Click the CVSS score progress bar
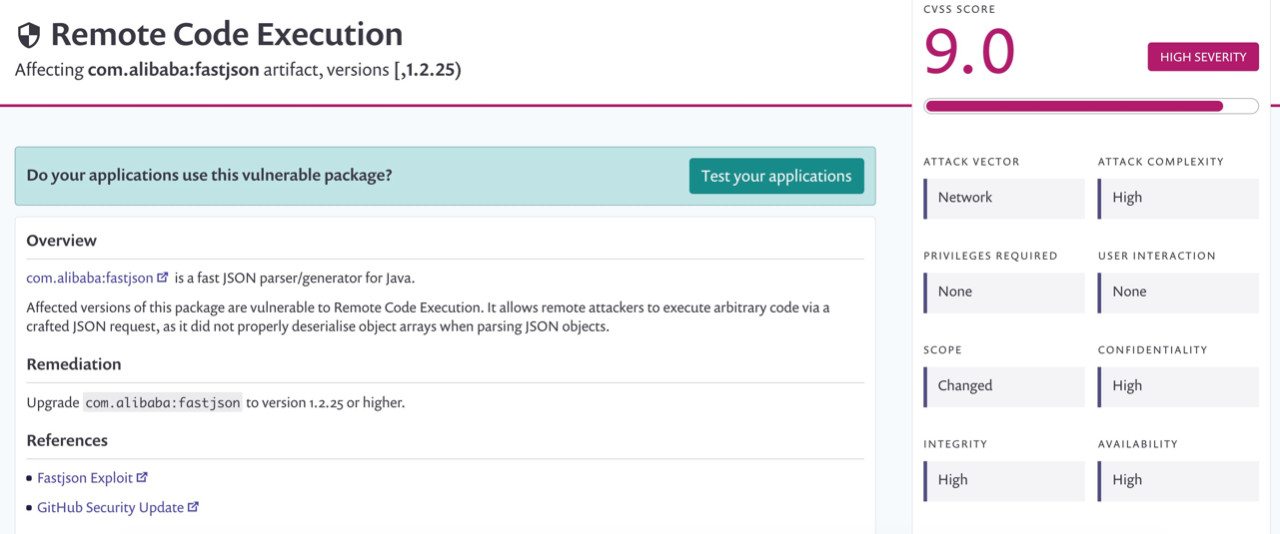Image resolution: width=1280 pixels, height=534 pixels. tap(1091, 106)
